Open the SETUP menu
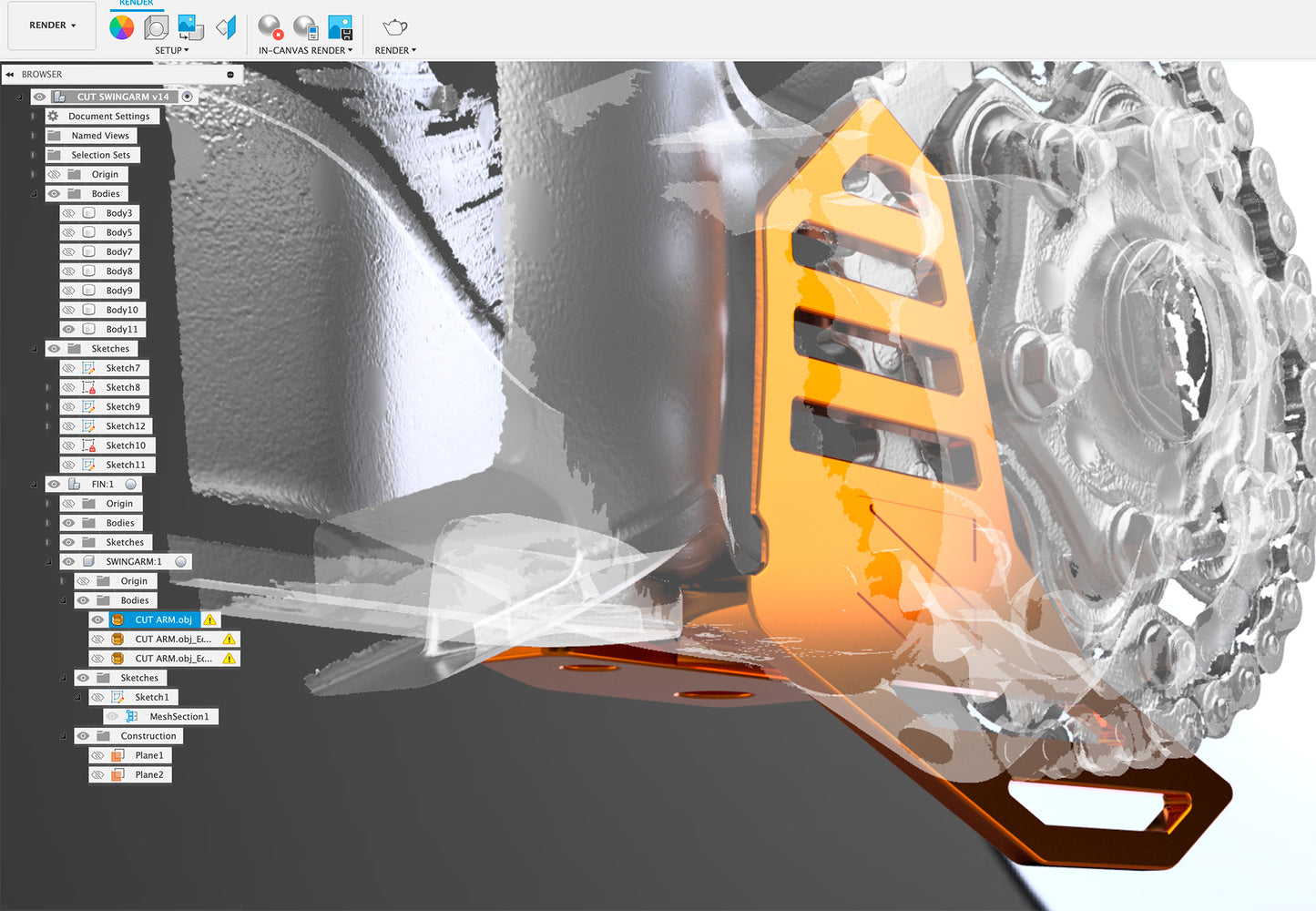This screenshot has width=1316, height=911. tap(171, 50)
